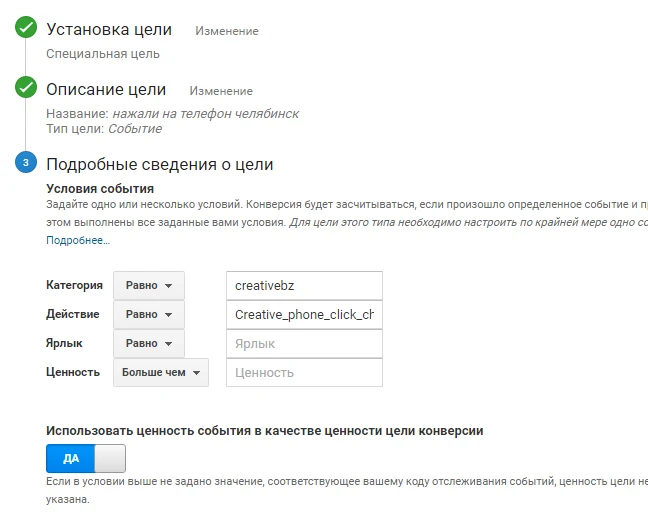Click the grey handle of the ДА toggle
648x523 pixels.
point(110,458)
